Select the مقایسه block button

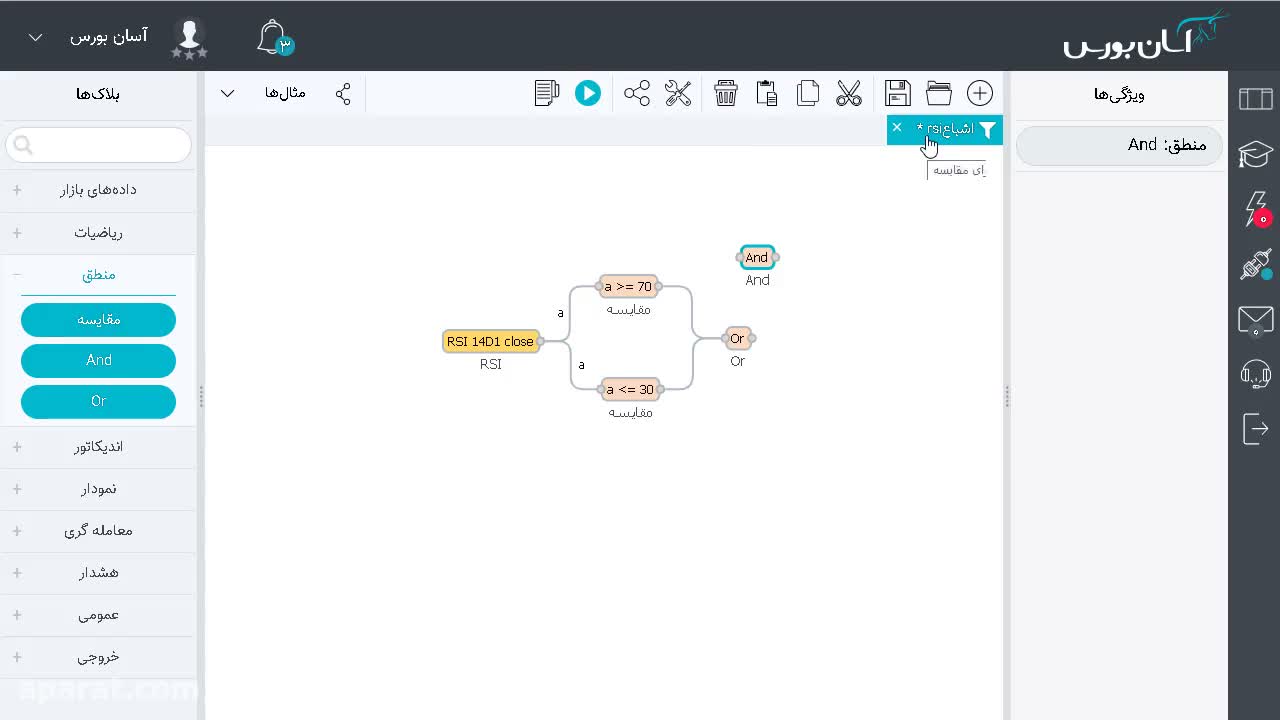coord(98,320)
